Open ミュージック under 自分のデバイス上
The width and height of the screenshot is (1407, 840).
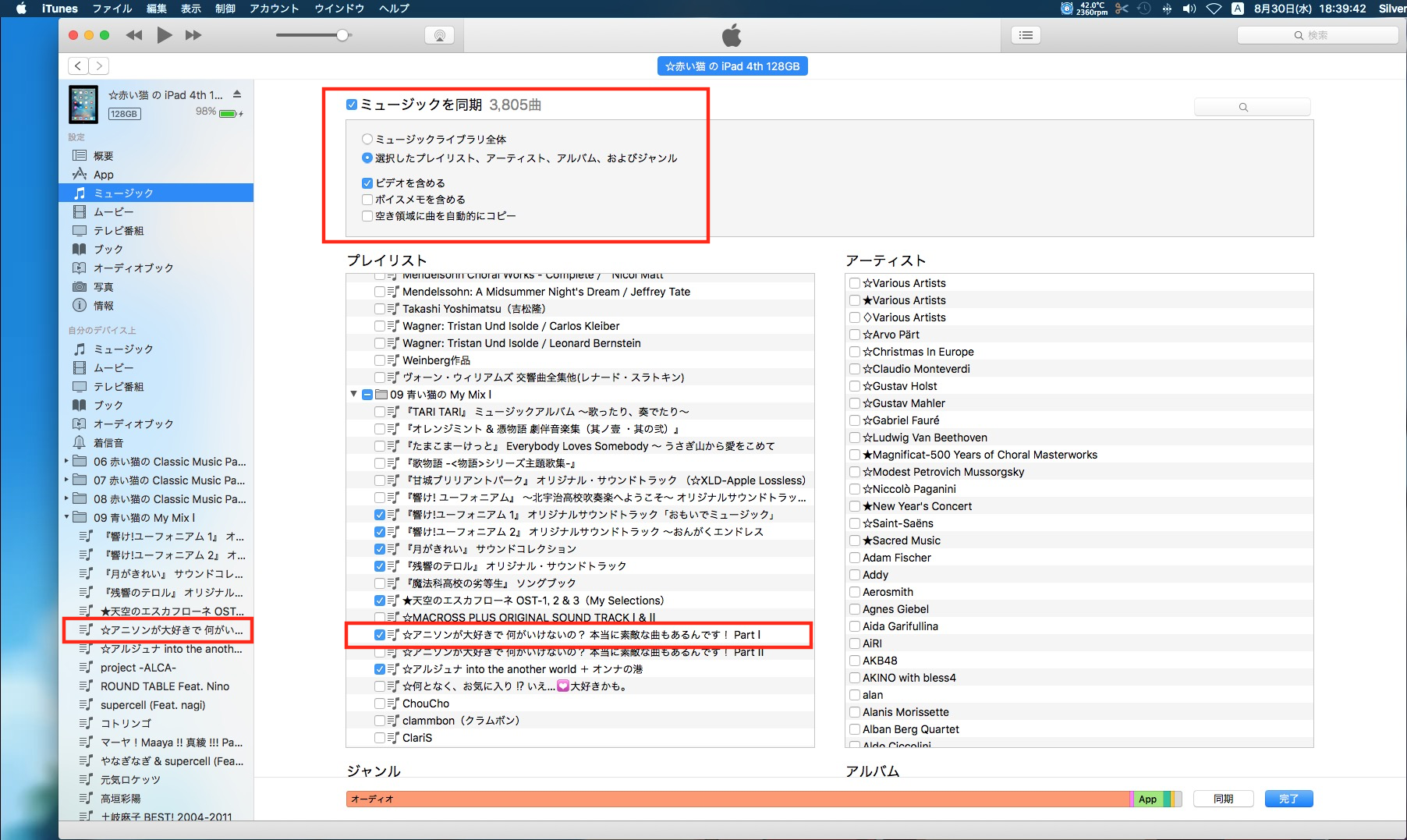(x=123, y=349)
